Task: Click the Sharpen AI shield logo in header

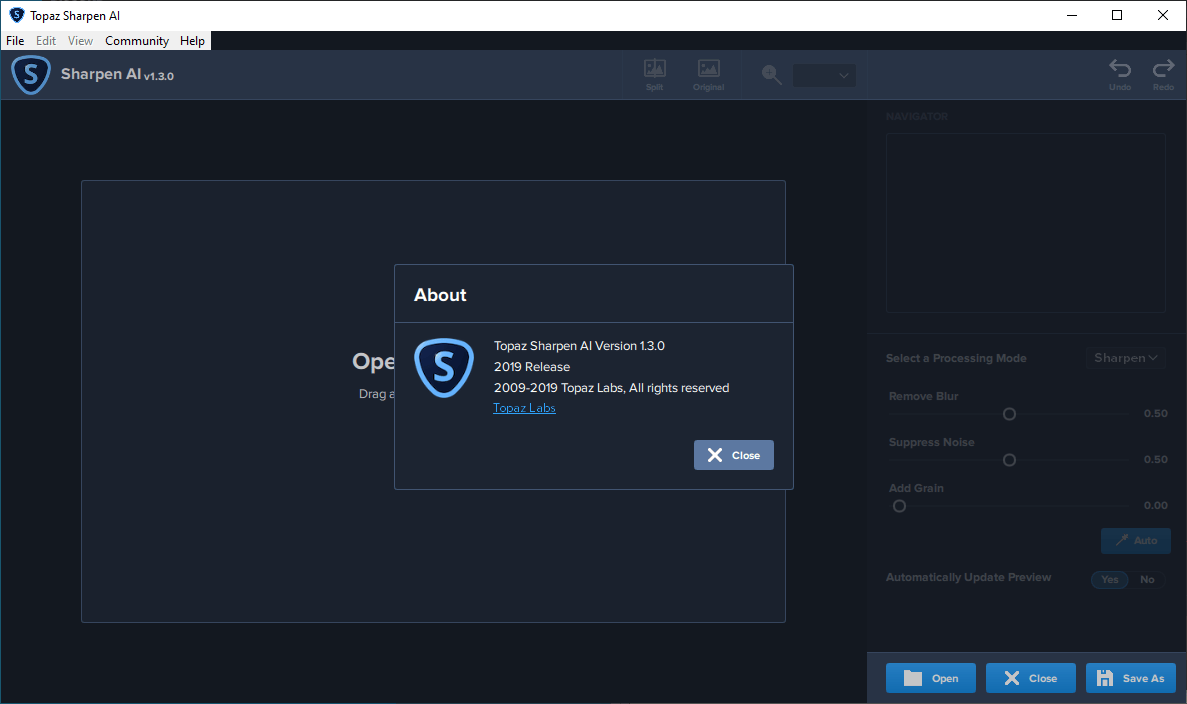Action: pyautogui.click(x=31, y=75)
